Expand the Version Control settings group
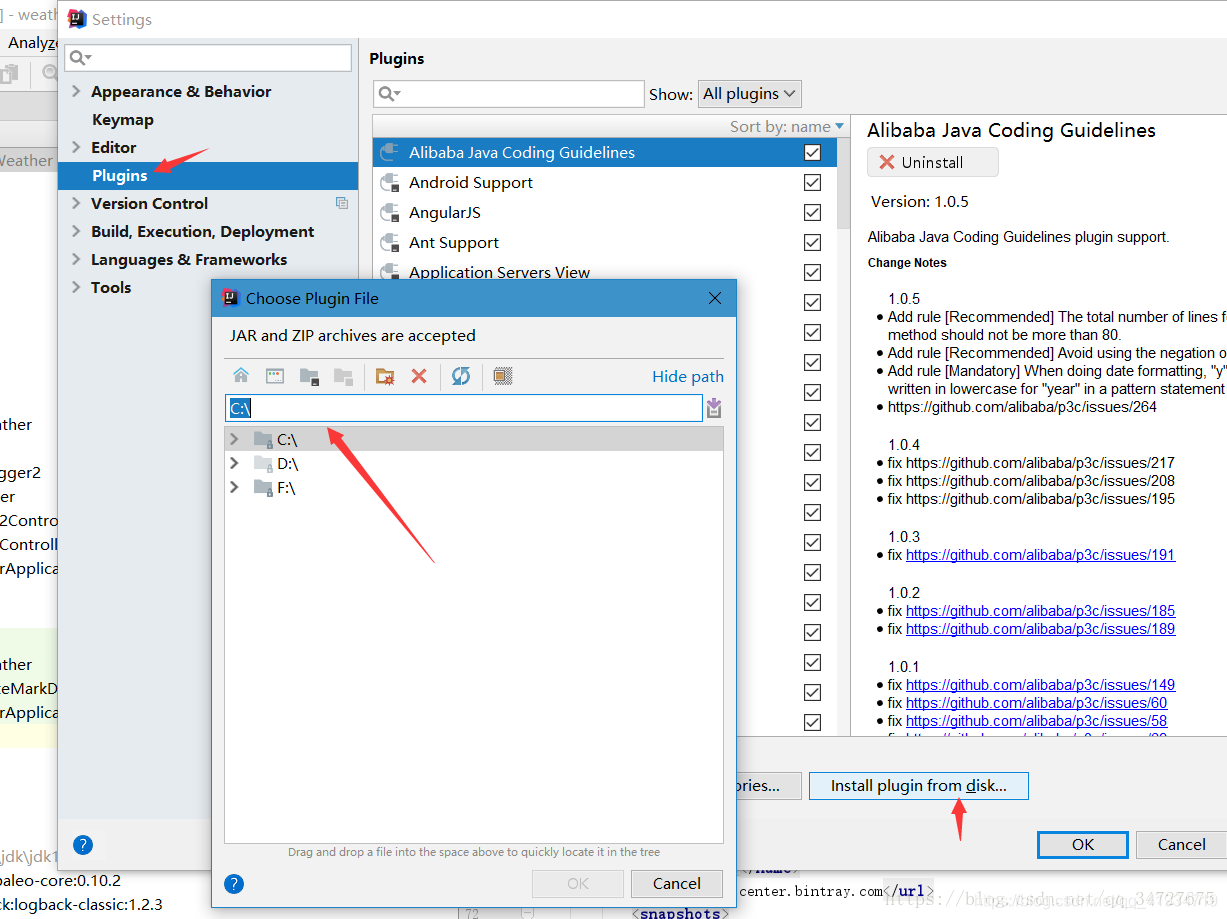The image size is (1227, 919). (x=76, y=203)
